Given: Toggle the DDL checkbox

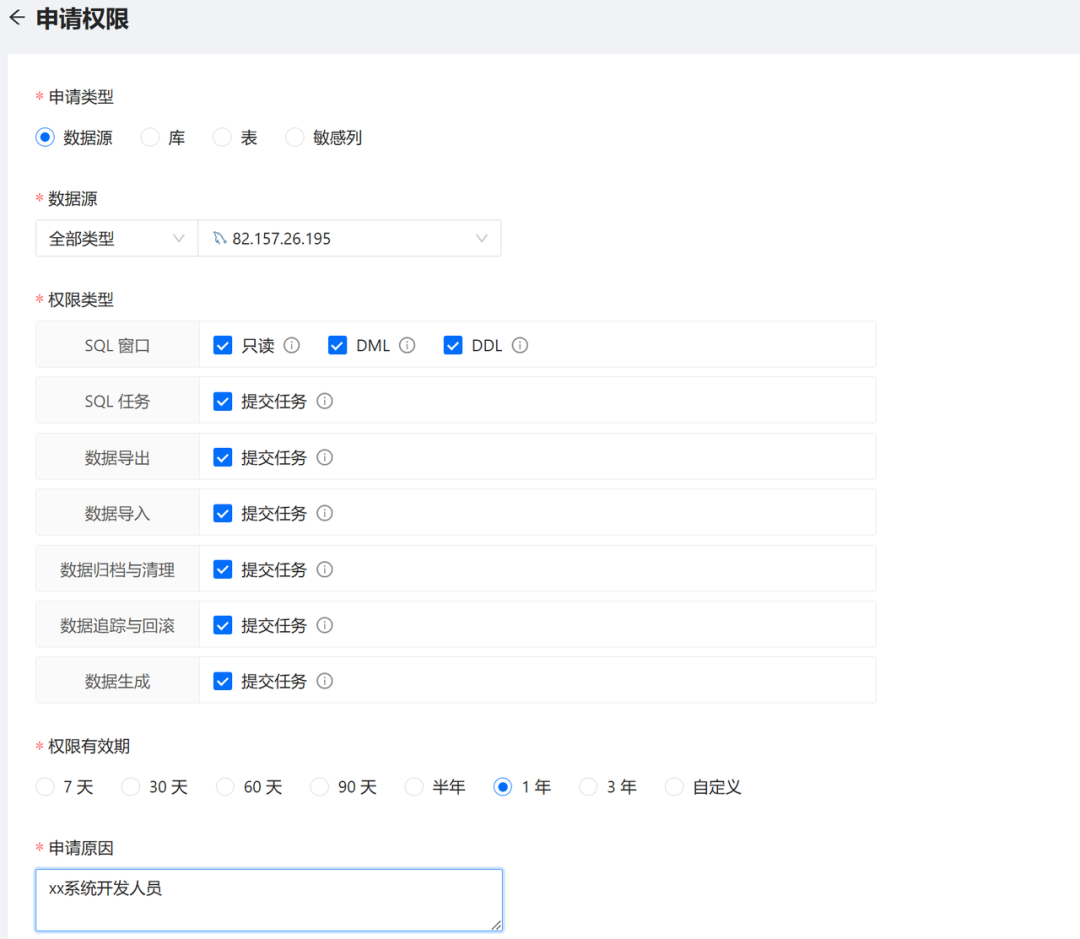Looking at the screenshot, I should click(x=453, y=345).
